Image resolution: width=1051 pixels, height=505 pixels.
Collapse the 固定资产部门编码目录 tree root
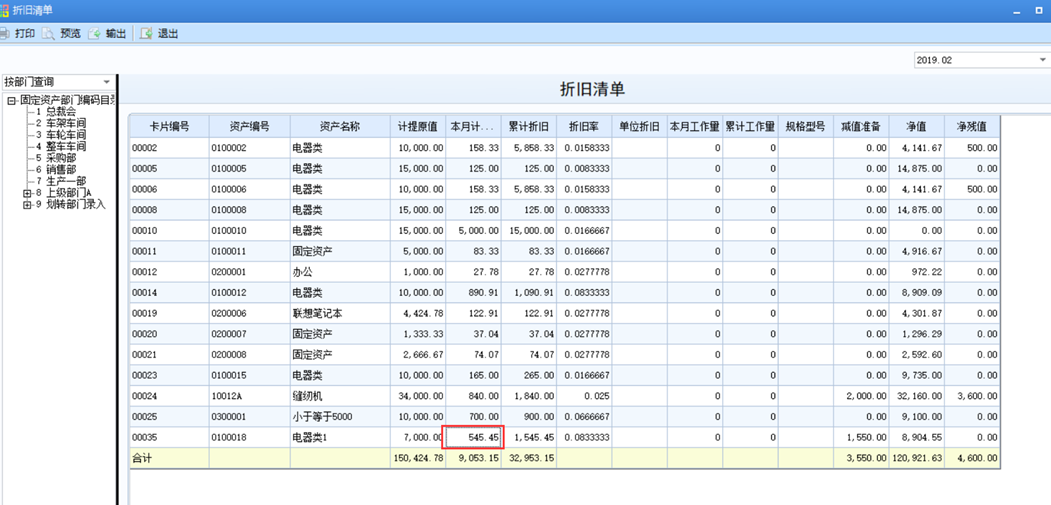click(x=11, y=101)
